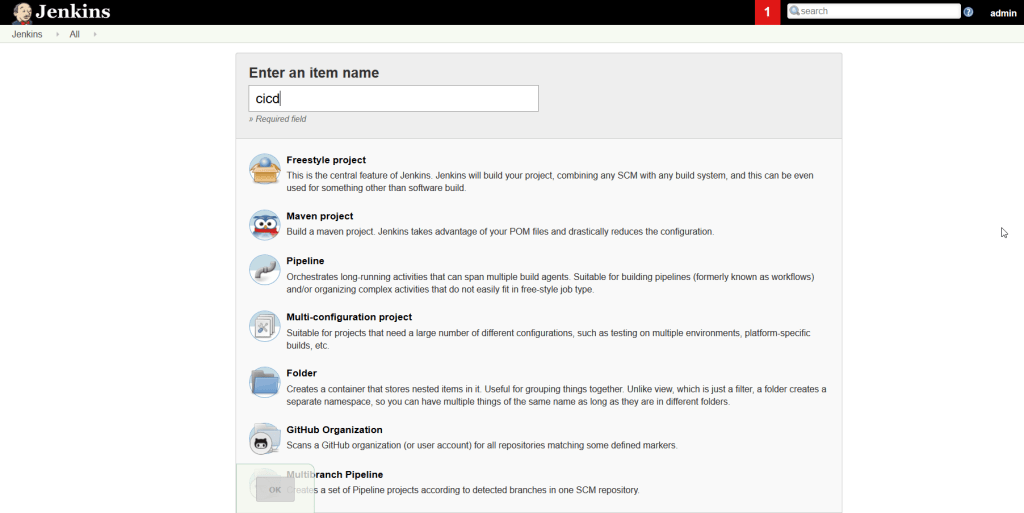The image size is (1024, 513).
Task: Go to the All view breadcrumb
Action: click(x=74, y=34)
